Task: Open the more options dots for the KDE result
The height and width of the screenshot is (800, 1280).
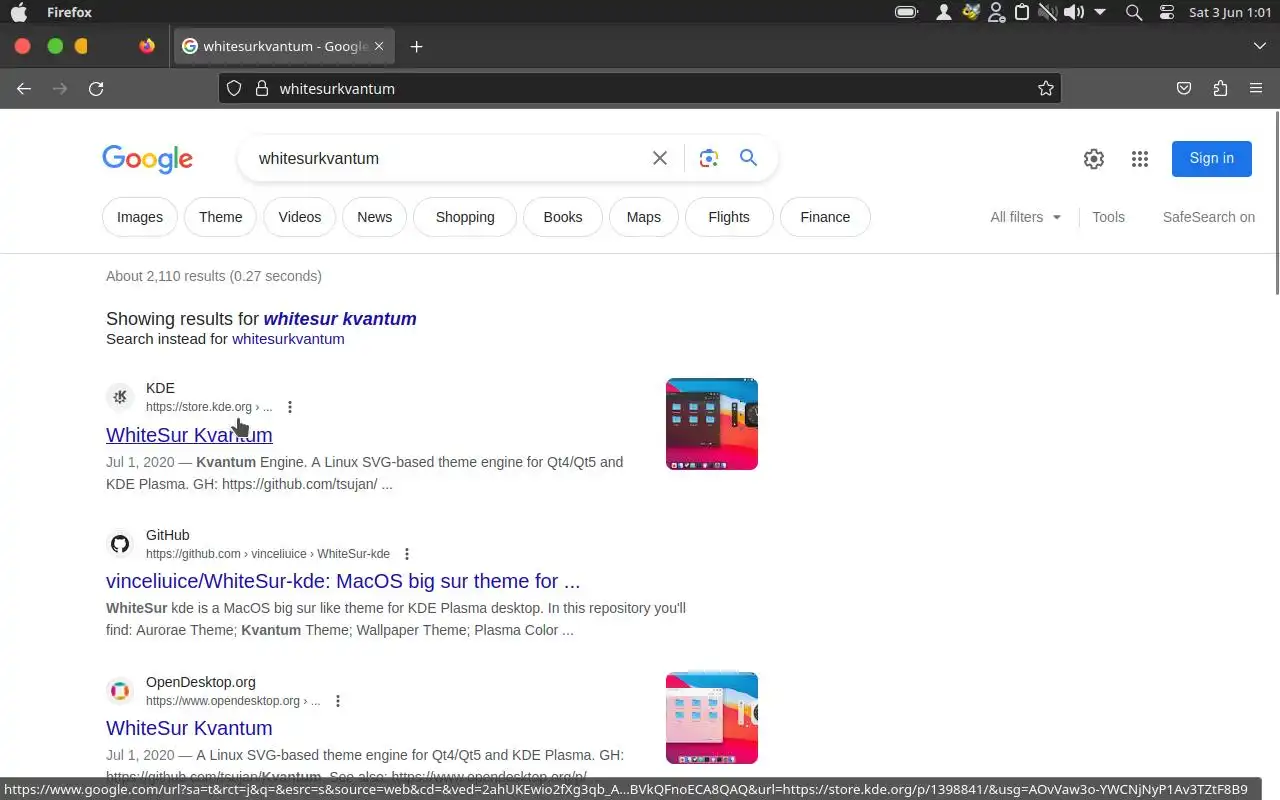Action: [290, 407]
